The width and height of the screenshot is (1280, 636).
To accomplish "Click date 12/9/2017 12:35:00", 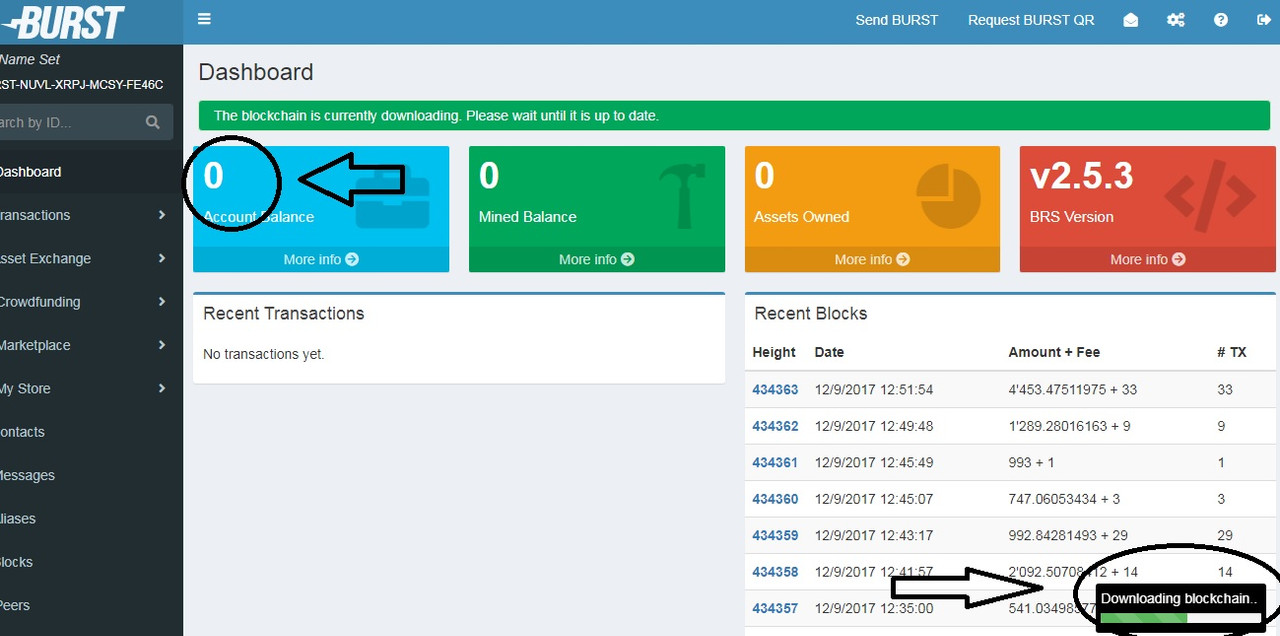I will pyautogui.click(x=874, y=608).
